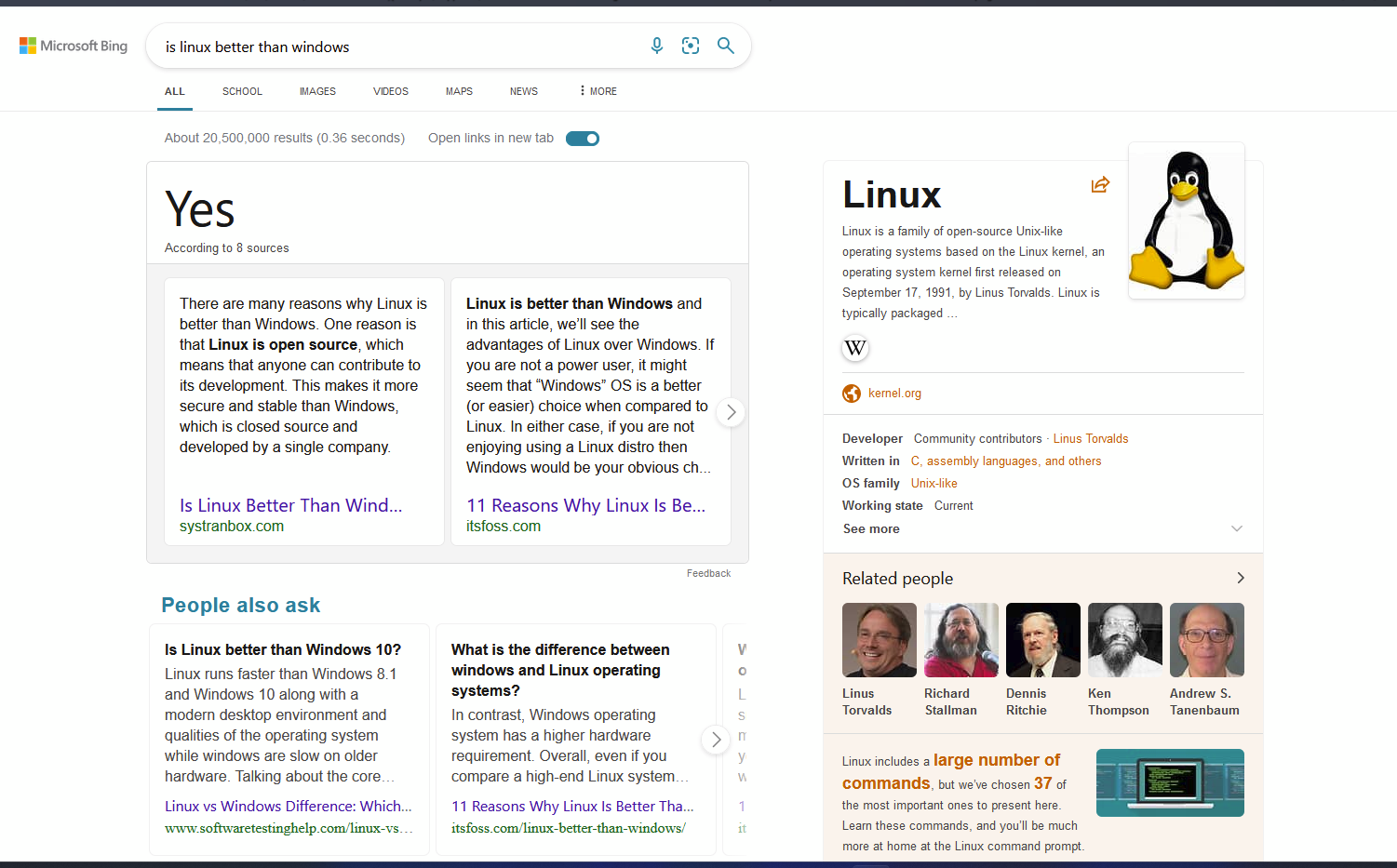Send Feedback on the answer box
Image resolution: width=1397 pixels, height=868 pixels.
tap(708, 573)
